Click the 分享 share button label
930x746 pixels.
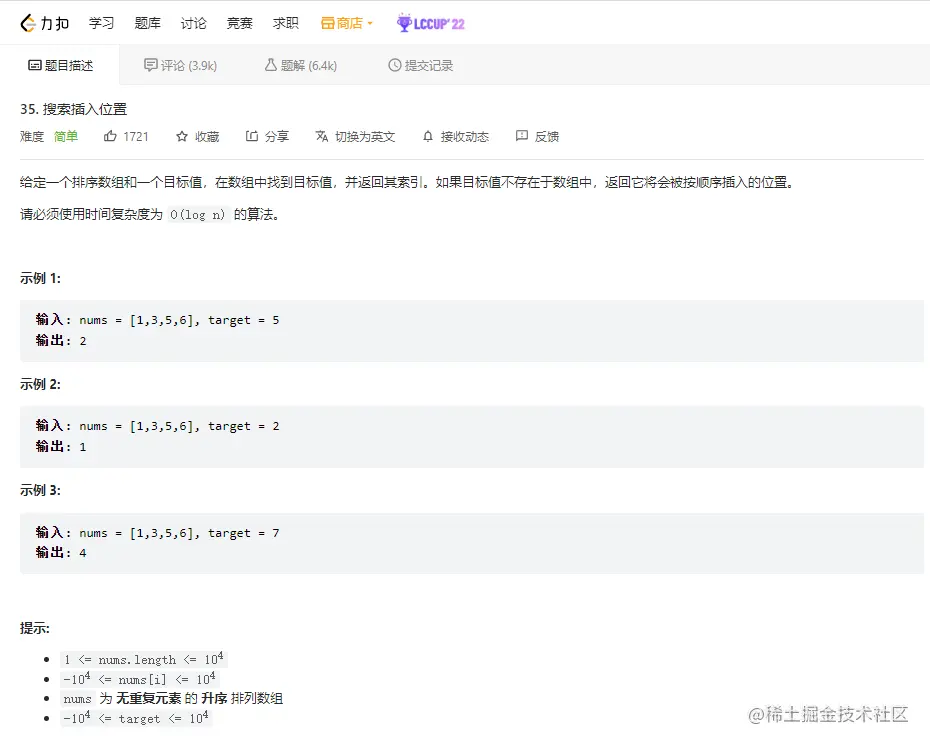276,137
